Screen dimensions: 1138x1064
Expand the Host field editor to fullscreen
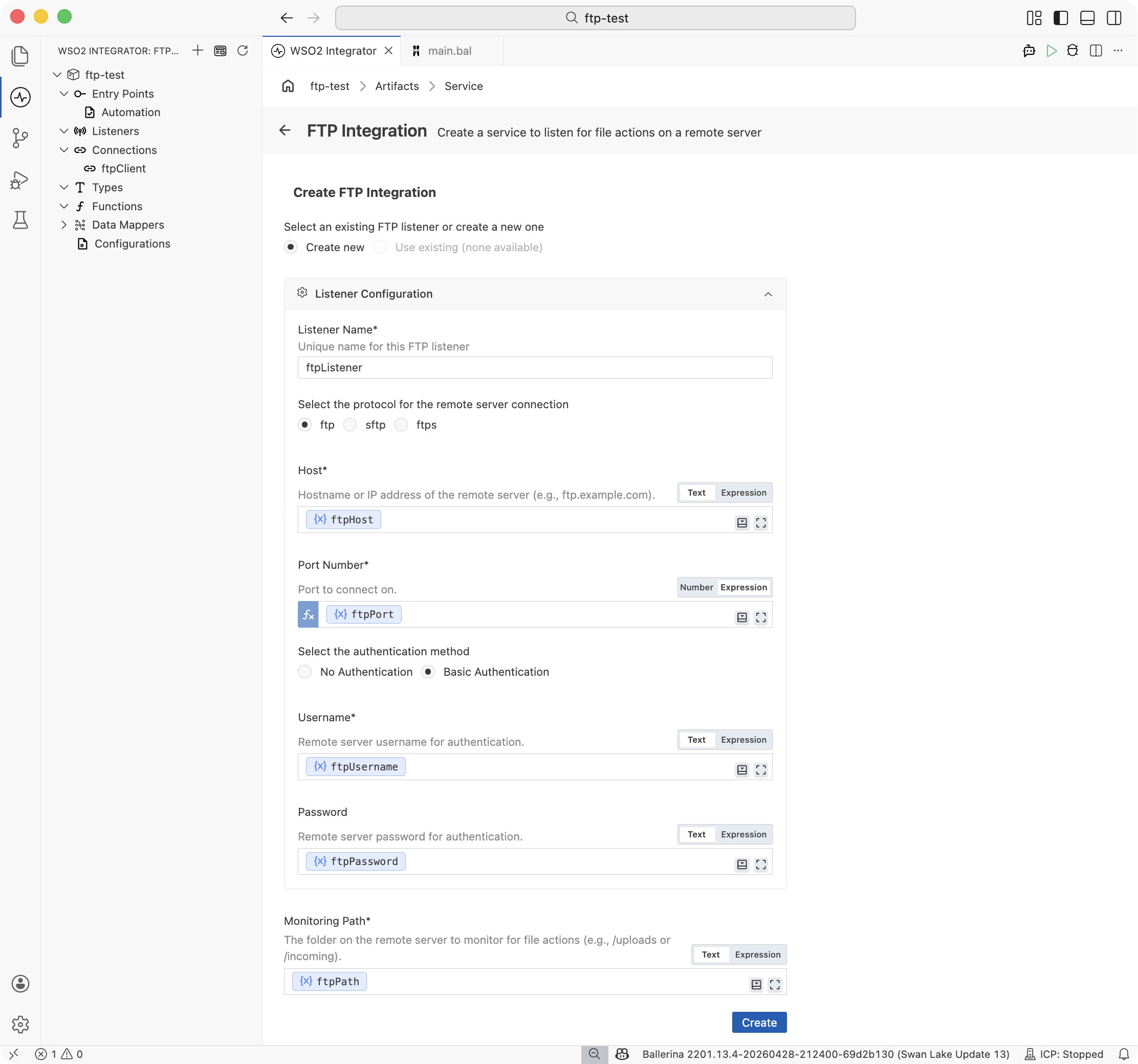761,523
